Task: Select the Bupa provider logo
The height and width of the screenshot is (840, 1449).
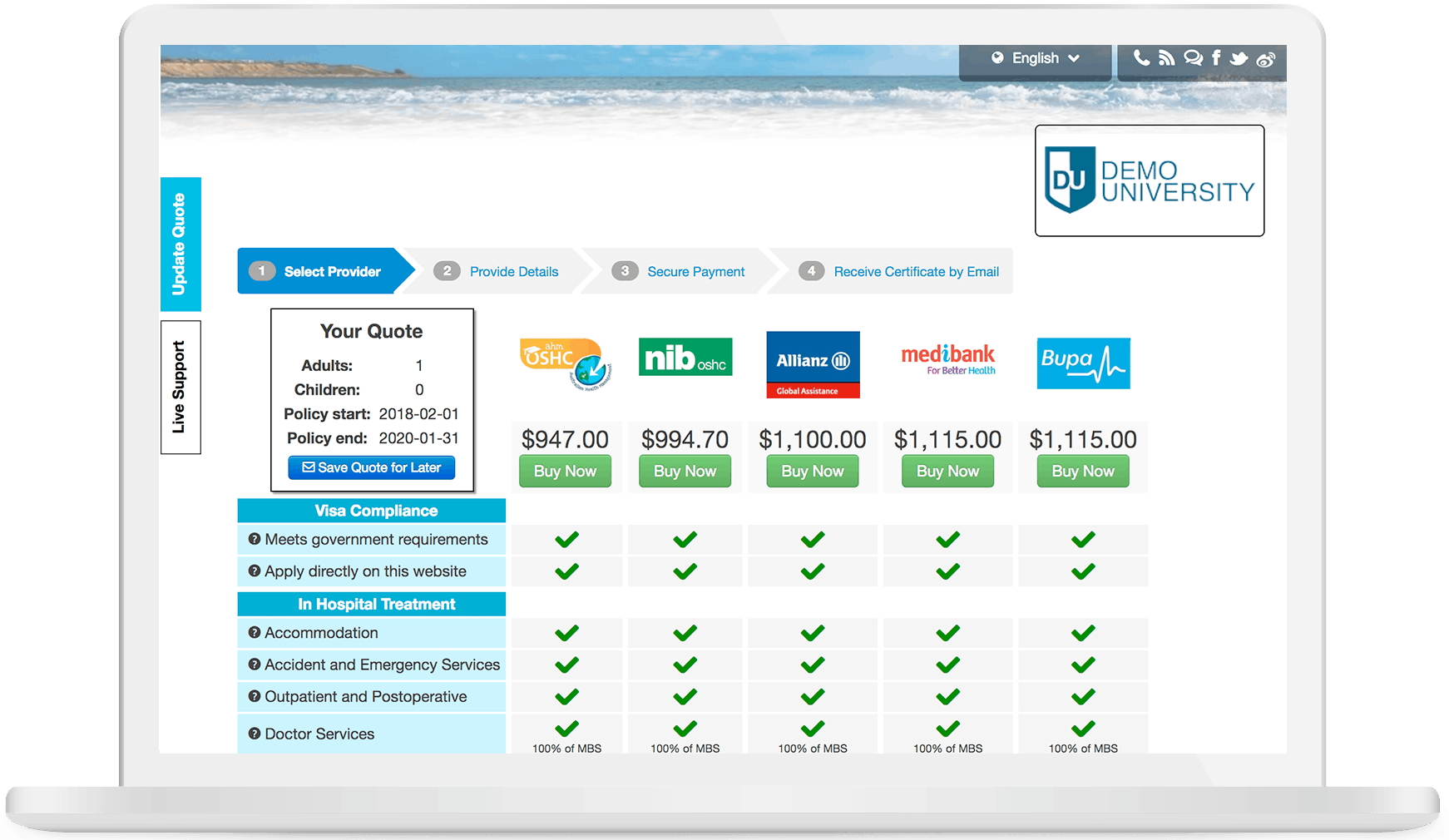Action: tap(1083, 363)
